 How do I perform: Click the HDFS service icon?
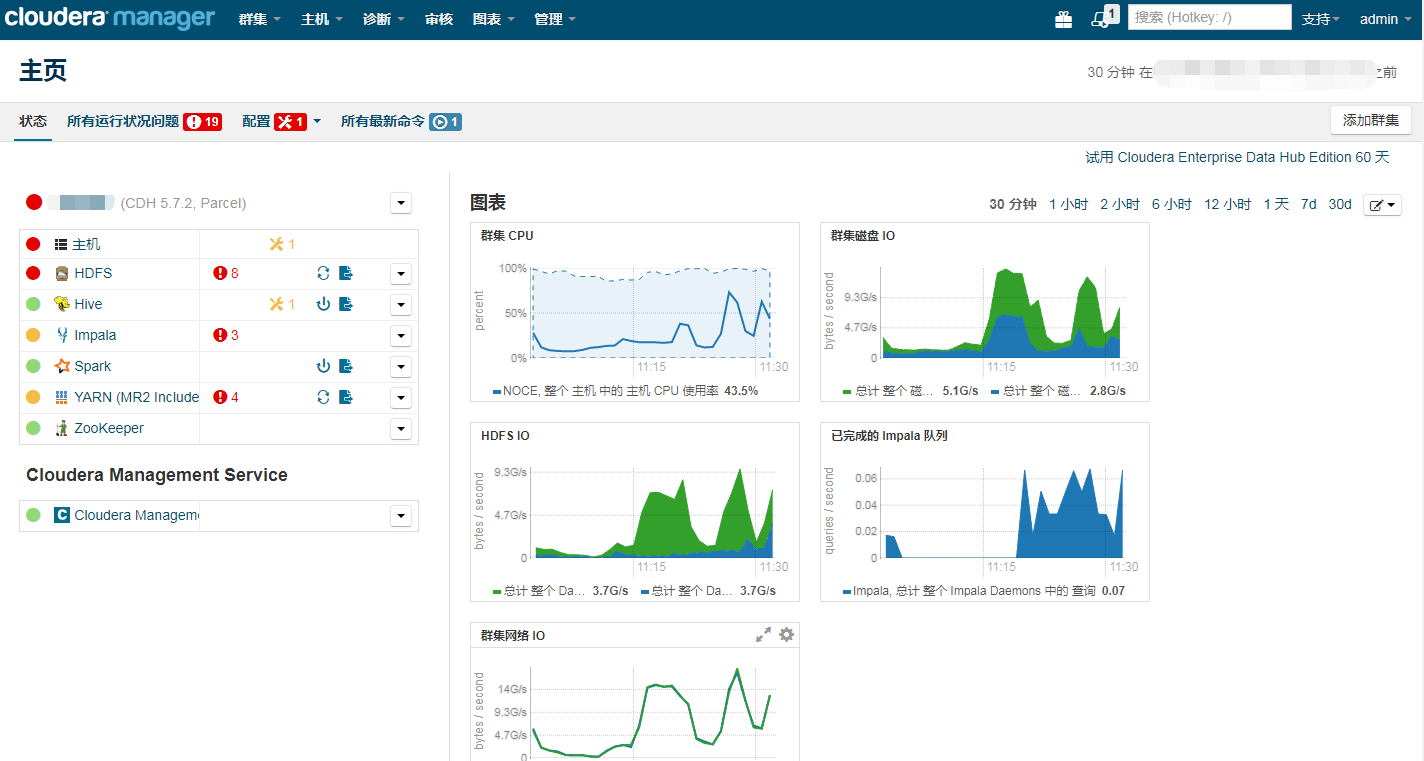pos(62,273)
